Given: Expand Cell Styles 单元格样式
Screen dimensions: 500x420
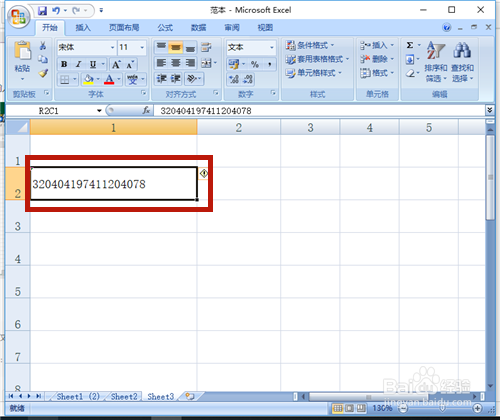Looking at the screenshot, I should [314, 73].
